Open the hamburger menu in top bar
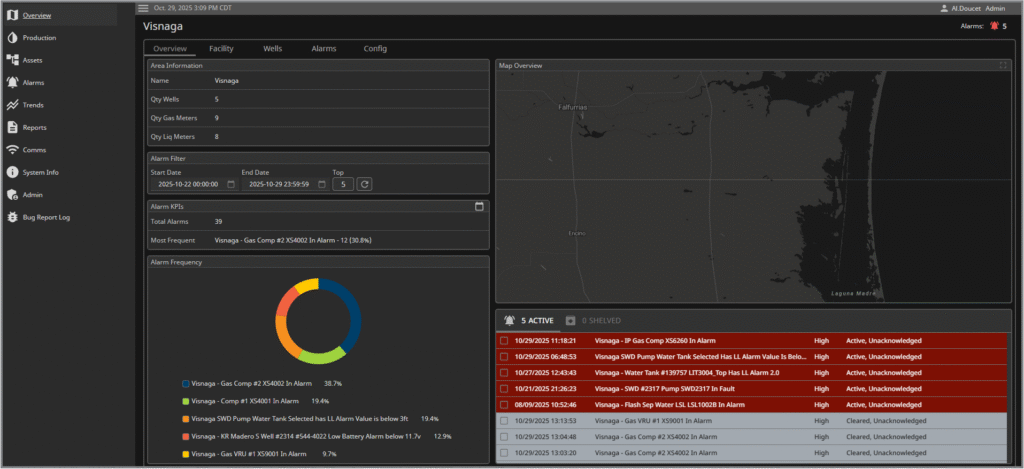 click(143, 8)
